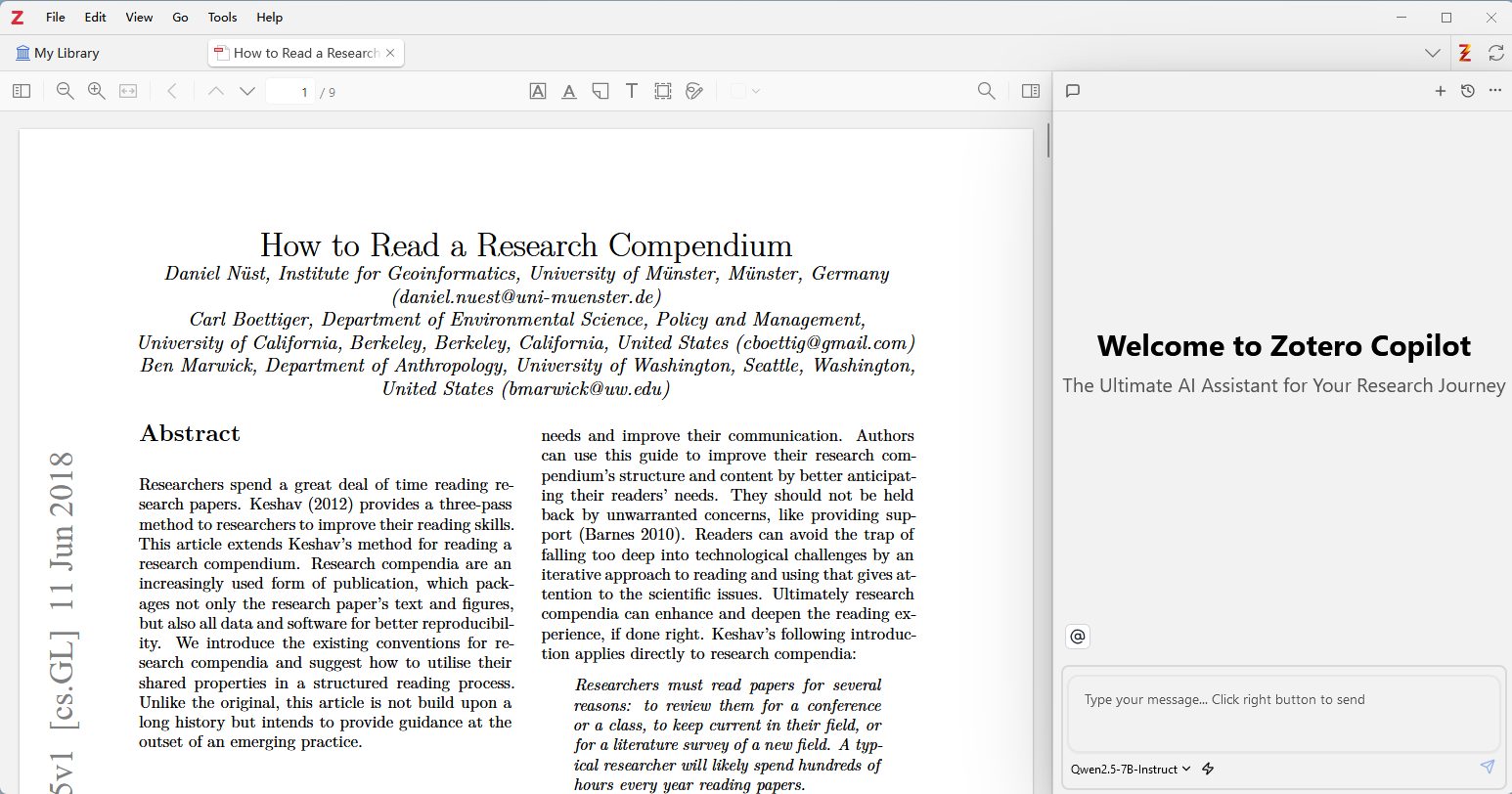The image size is (1512, 794).
Task: Toggle the right context pane
Action: [x=1031, y=91]
